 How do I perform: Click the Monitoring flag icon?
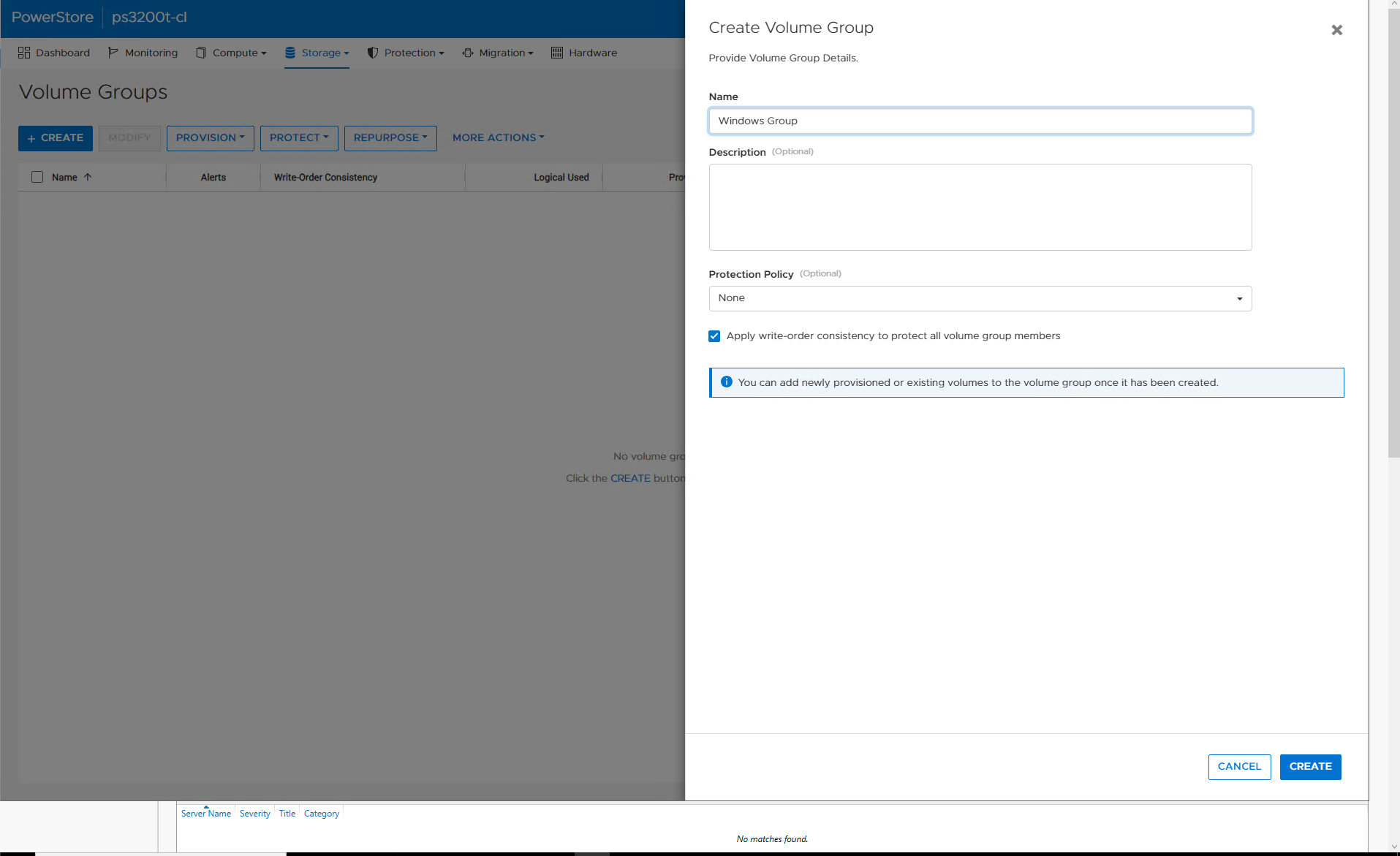pos(113,53)
